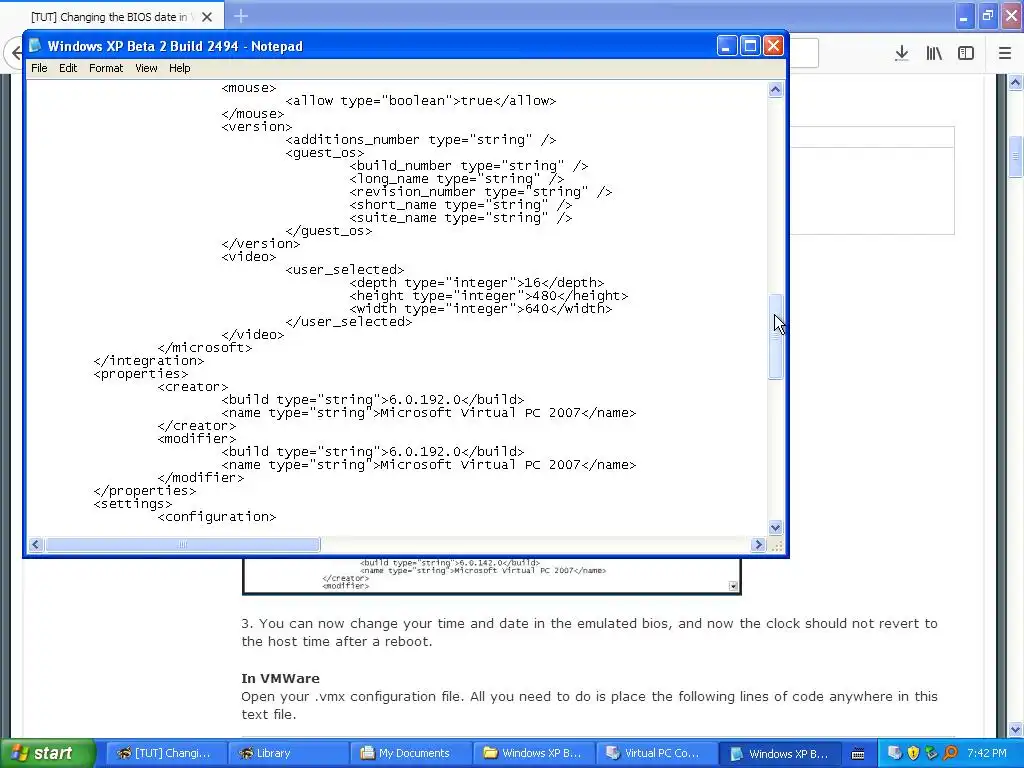
Task: Click Firefox page scrollbar up arrow
Action: click(1016, 82)
